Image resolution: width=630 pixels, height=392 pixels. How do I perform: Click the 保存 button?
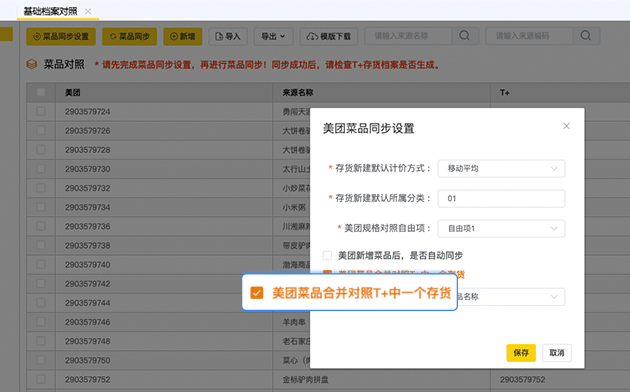point(521,353)
